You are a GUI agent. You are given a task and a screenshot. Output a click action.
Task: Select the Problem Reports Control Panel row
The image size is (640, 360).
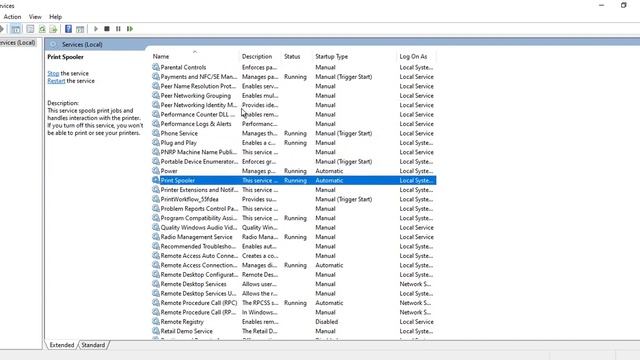[293, 209]
